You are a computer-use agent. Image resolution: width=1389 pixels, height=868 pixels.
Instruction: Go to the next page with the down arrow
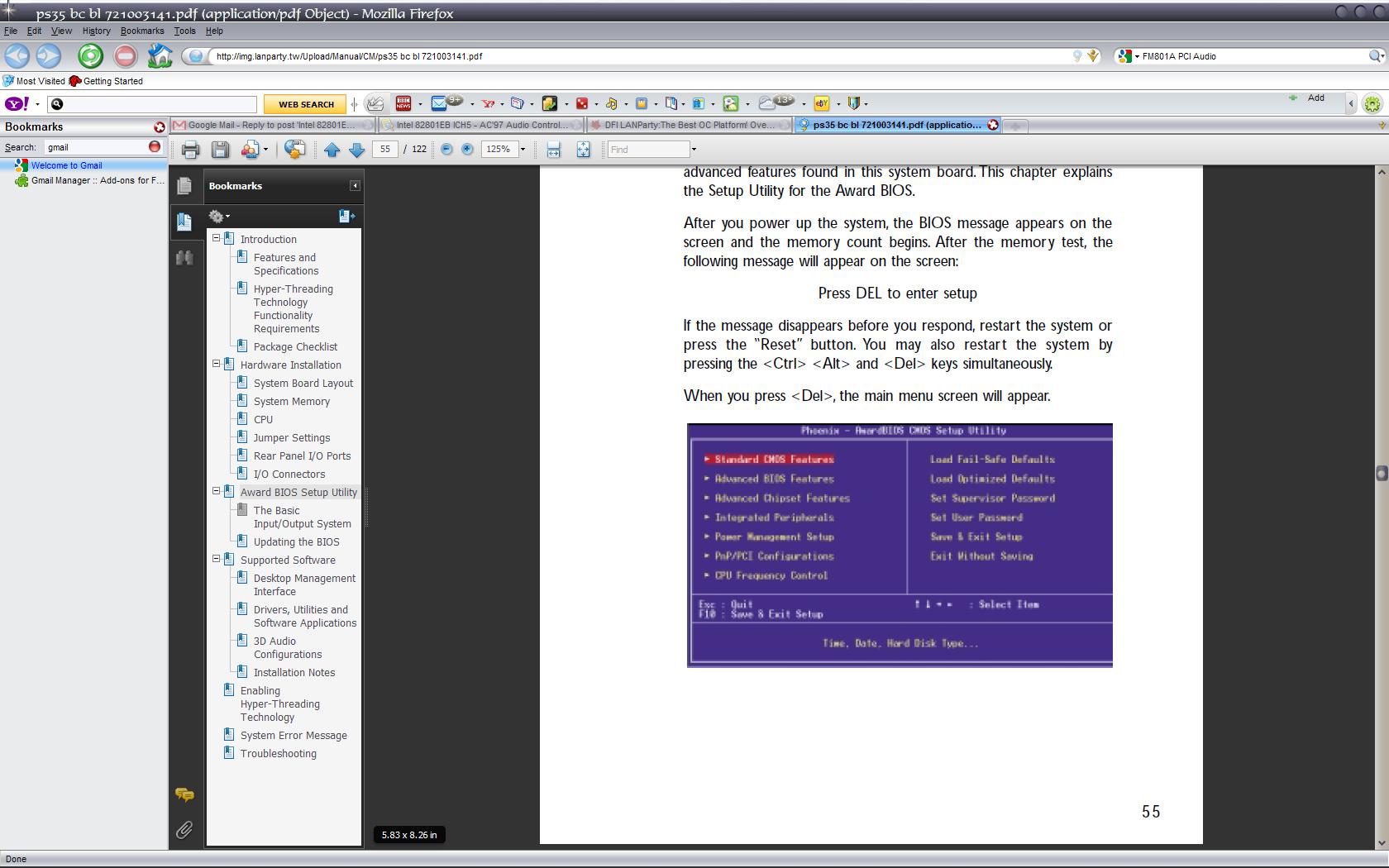[357, 150]
